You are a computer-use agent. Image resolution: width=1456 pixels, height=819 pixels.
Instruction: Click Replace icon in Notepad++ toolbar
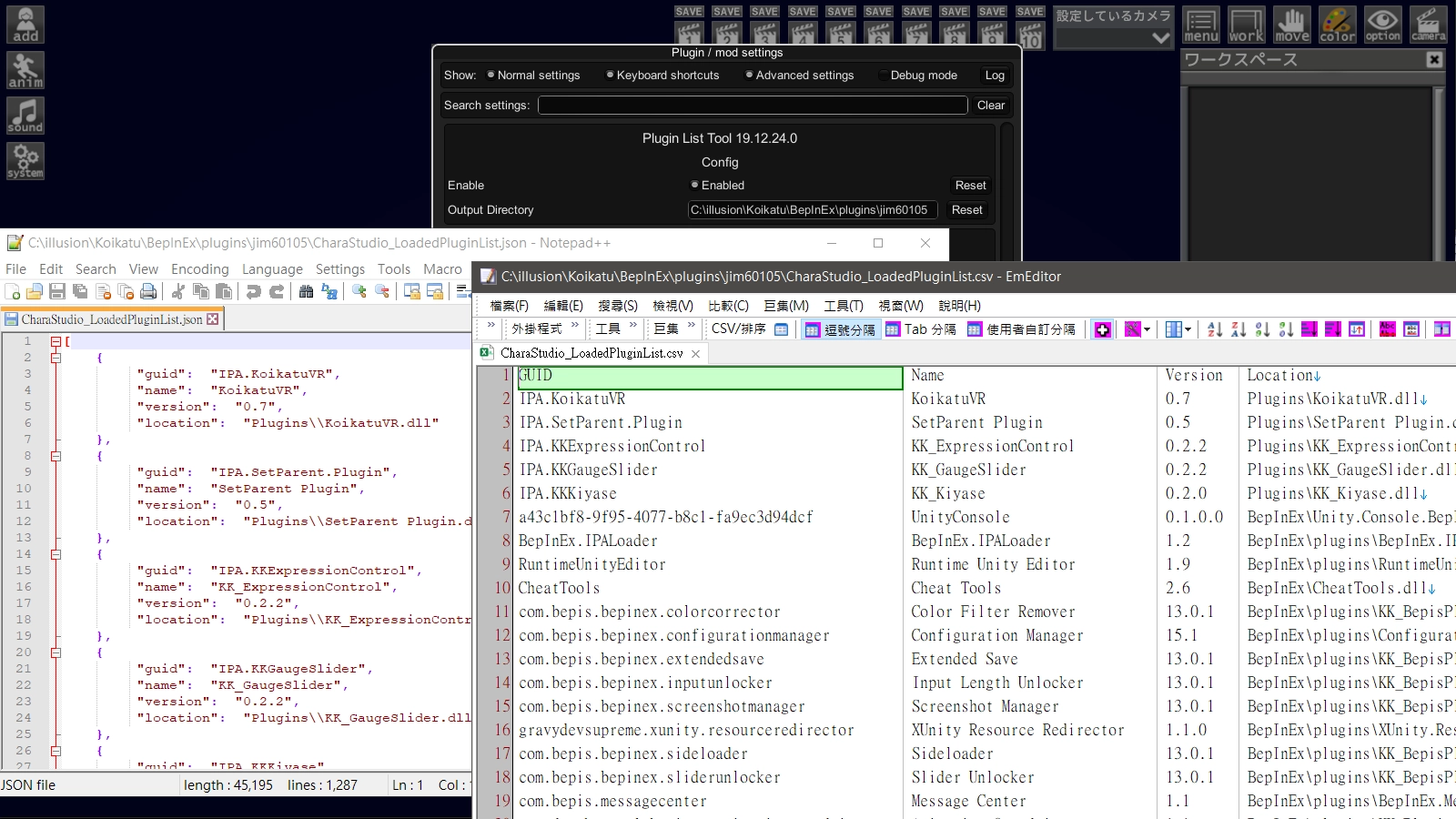[329, 291]
